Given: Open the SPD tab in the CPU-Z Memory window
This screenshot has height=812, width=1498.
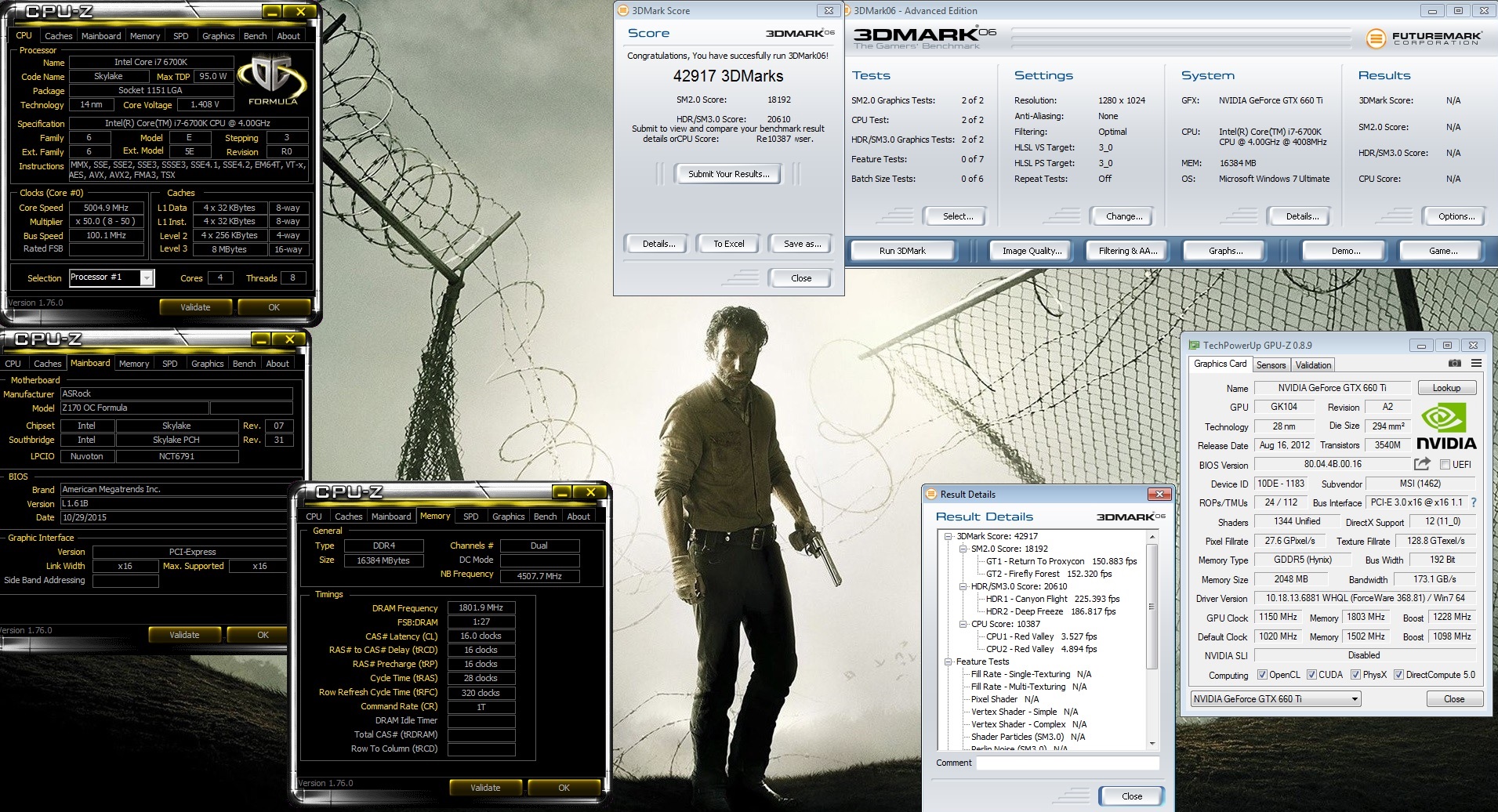Looking at the screenshot, I should [470, 517].
